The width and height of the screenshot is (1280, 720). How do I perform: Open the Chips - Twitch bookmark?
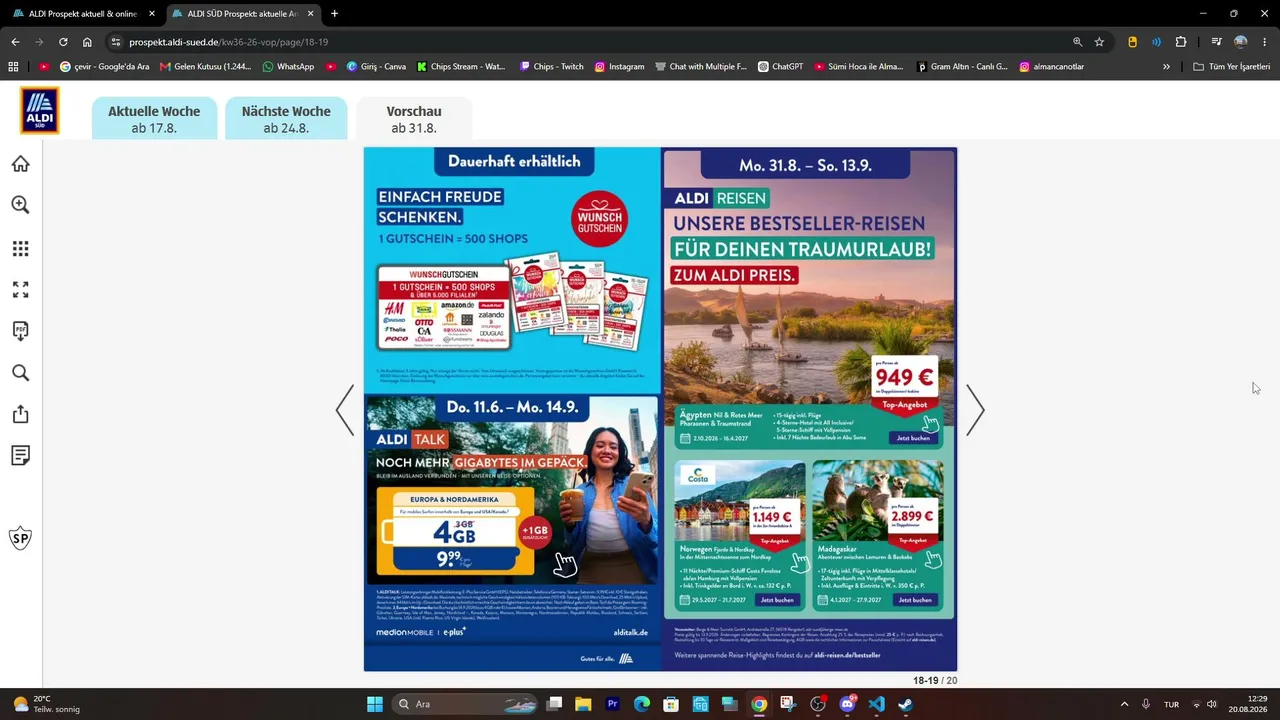[x=551, y=67]
